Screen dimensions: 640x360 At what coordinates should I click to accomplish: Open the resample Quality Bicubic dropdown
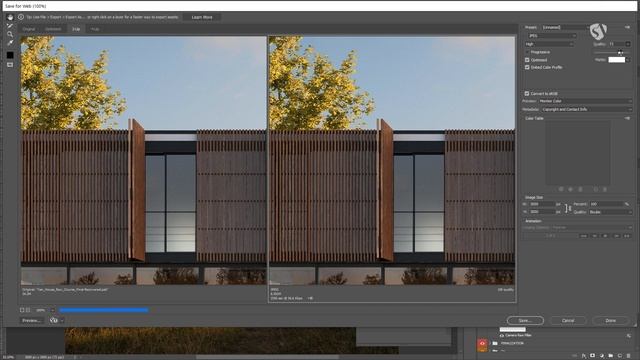pos(610,212)
